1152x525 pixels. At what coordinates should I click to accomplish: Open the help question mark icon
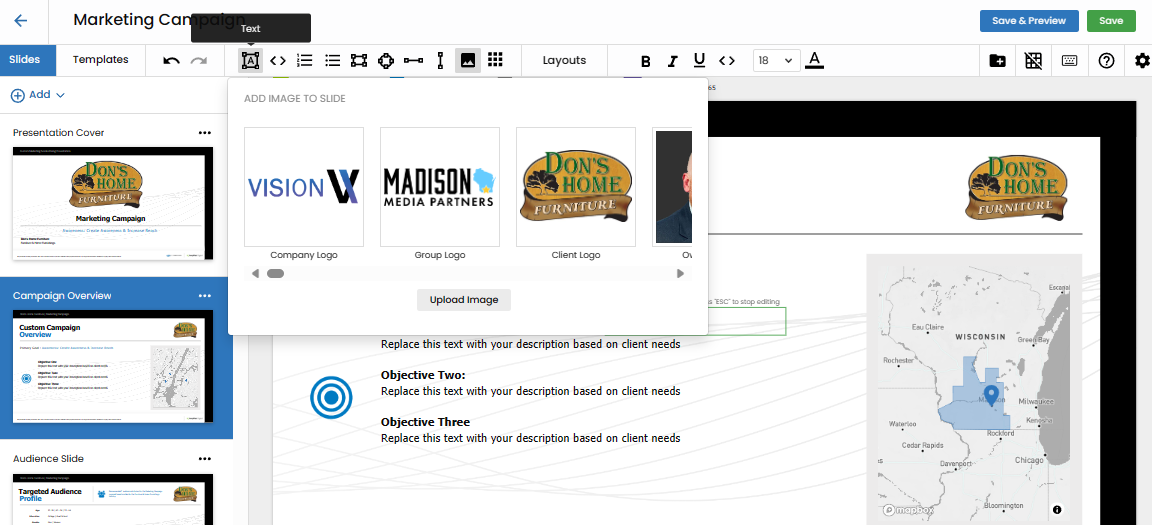coord(1106,61)
